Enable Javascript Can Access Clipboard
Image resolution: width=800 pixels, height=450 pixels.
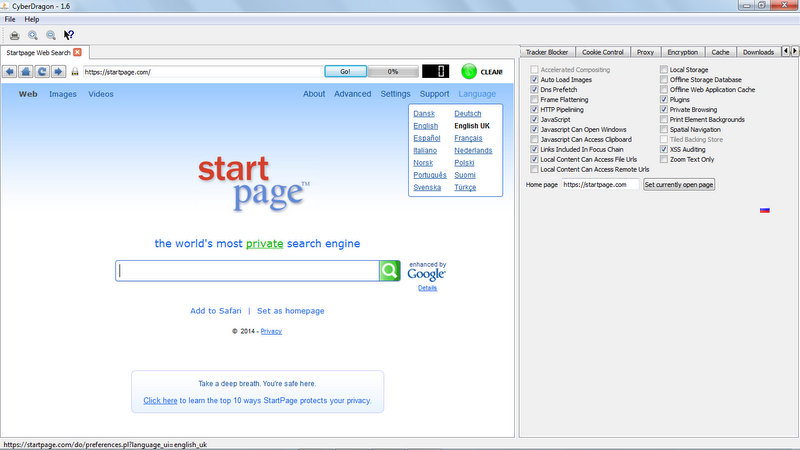534,139
